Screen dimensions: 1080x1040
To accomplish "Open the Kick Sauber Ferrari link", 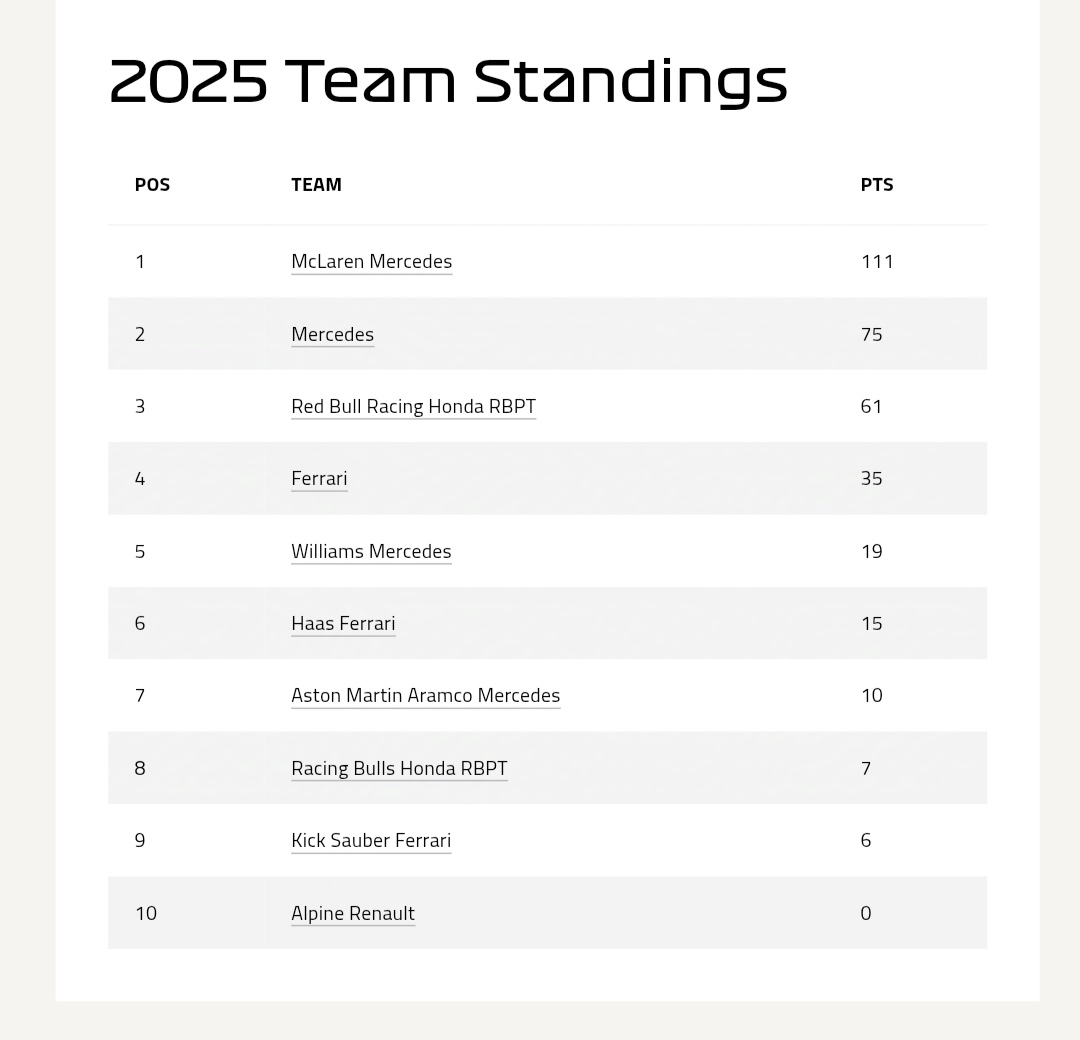I will (x=371, y=841).
